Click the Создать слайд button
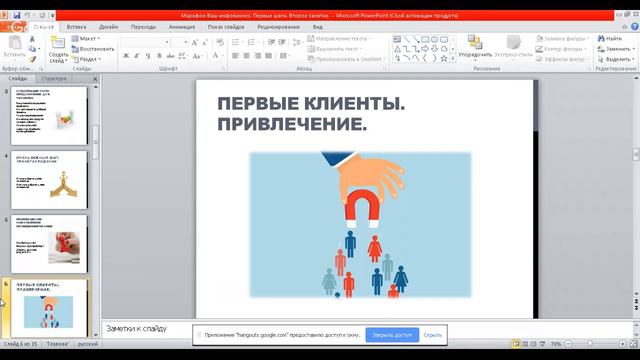This screenshot has width=640, height=360. (58, 50)
